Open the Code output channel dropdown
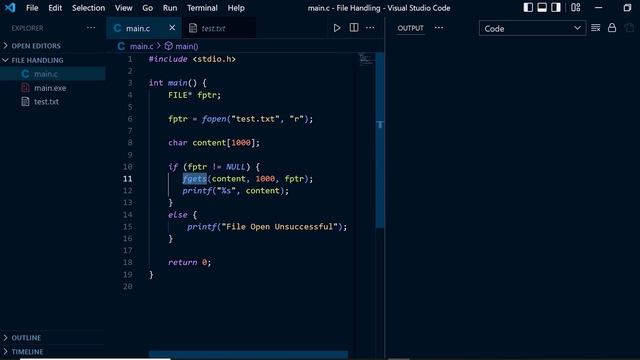 pos(533,28)
